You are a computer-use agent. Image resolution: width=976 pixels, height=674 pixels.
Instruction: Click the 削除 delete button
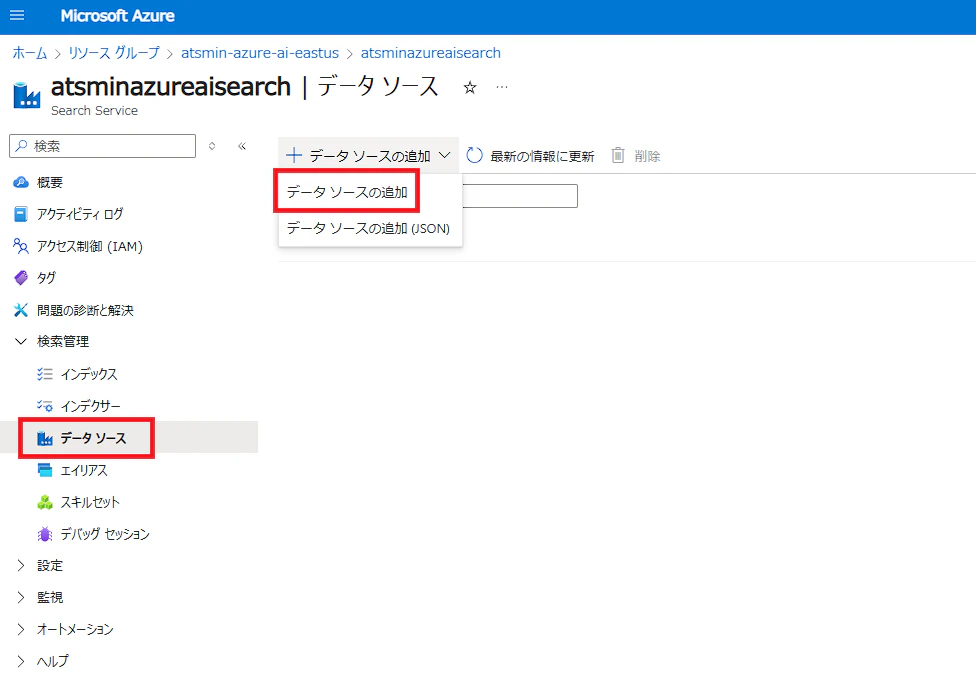(636, 156)
